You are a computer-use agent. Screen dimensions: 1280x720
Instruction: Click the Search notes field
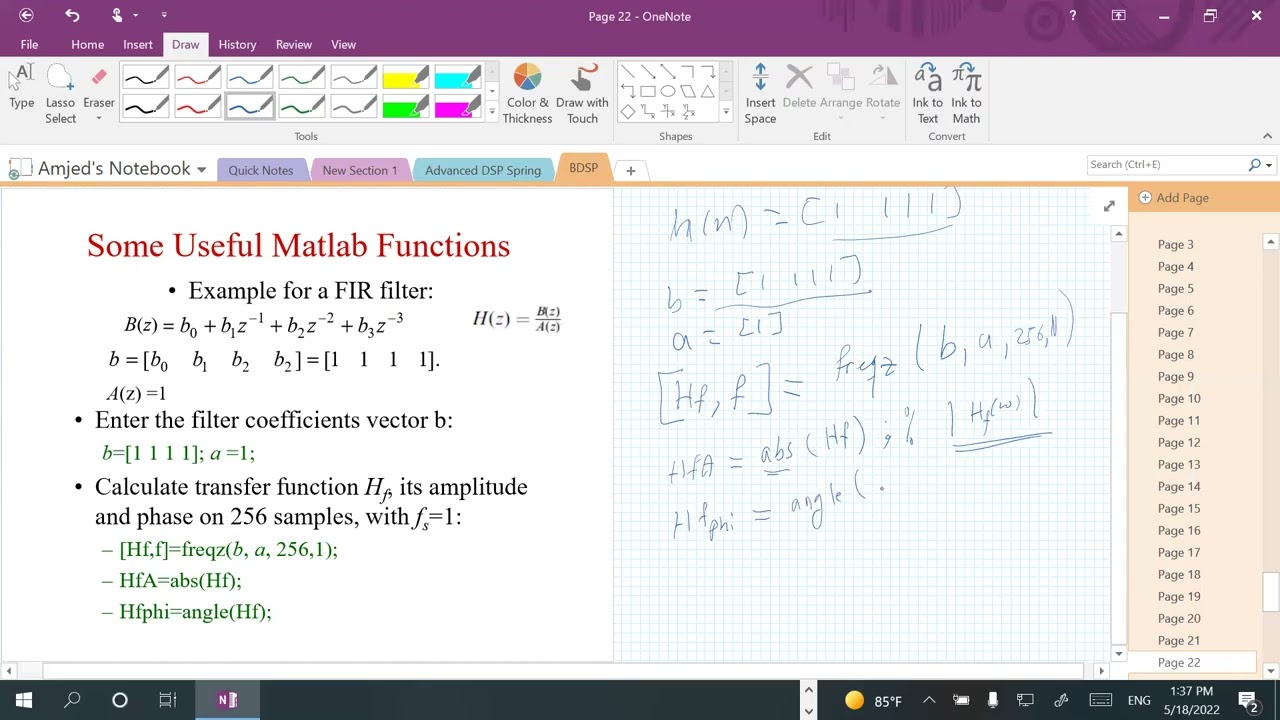click(1165, 164)
